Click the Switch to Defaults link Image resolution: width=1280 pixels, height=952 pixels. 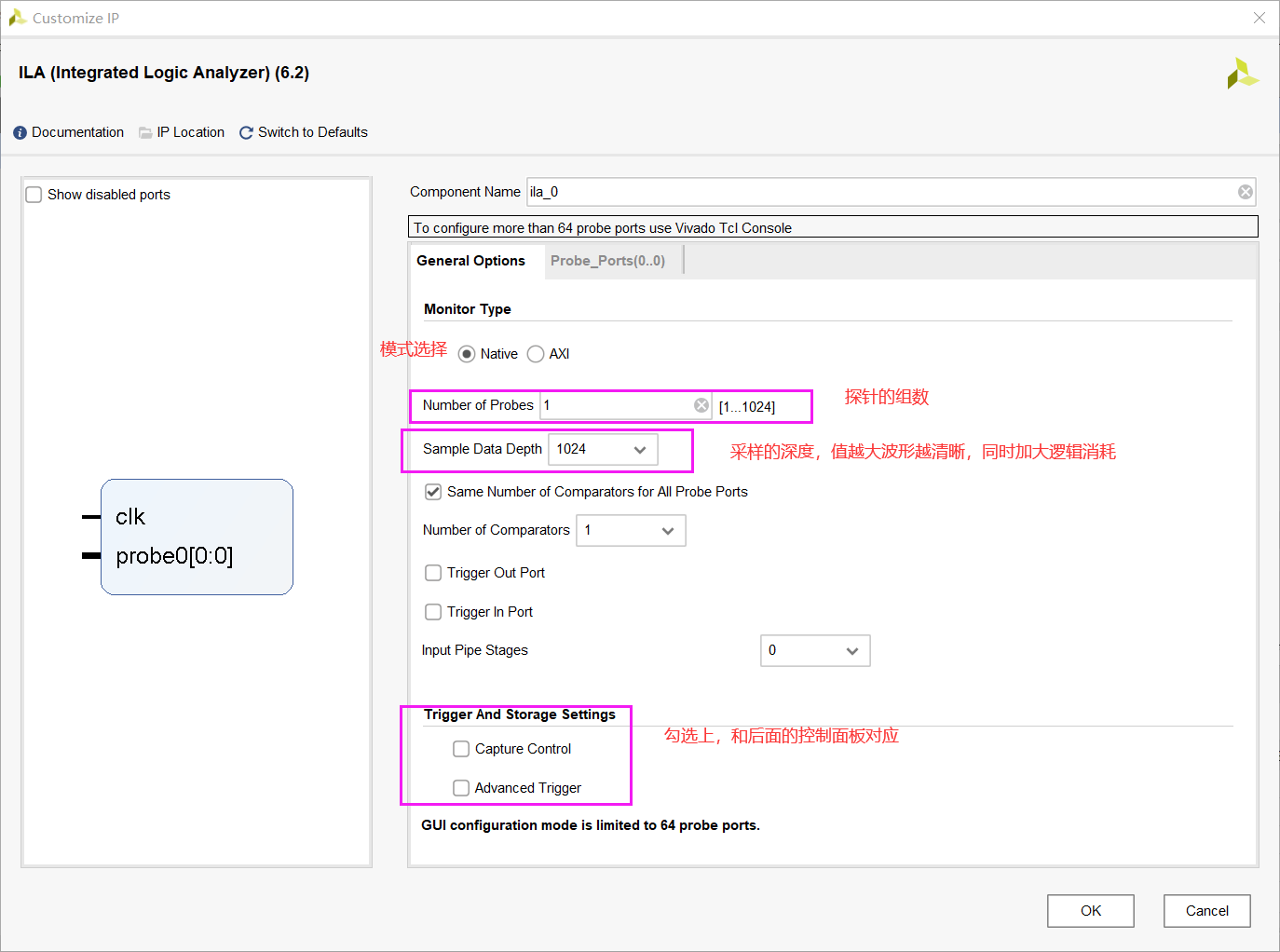pos(313,132)
